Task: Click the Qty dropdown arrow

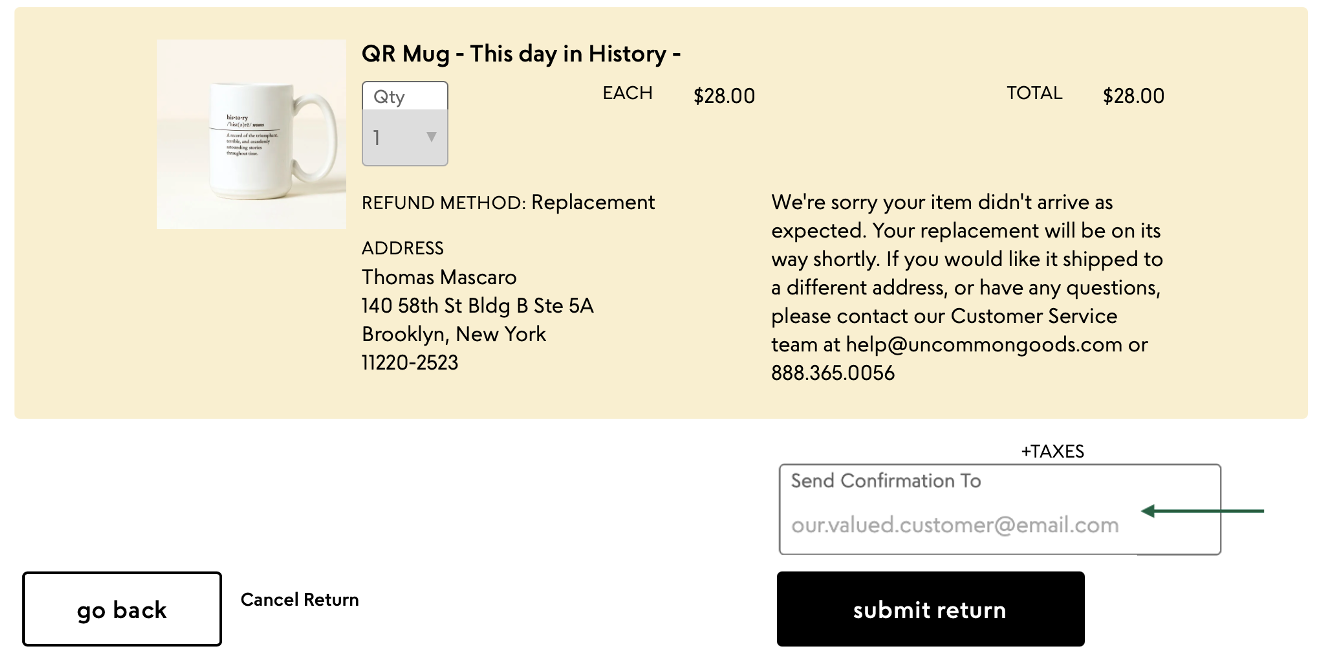Action: pos(432,137)
